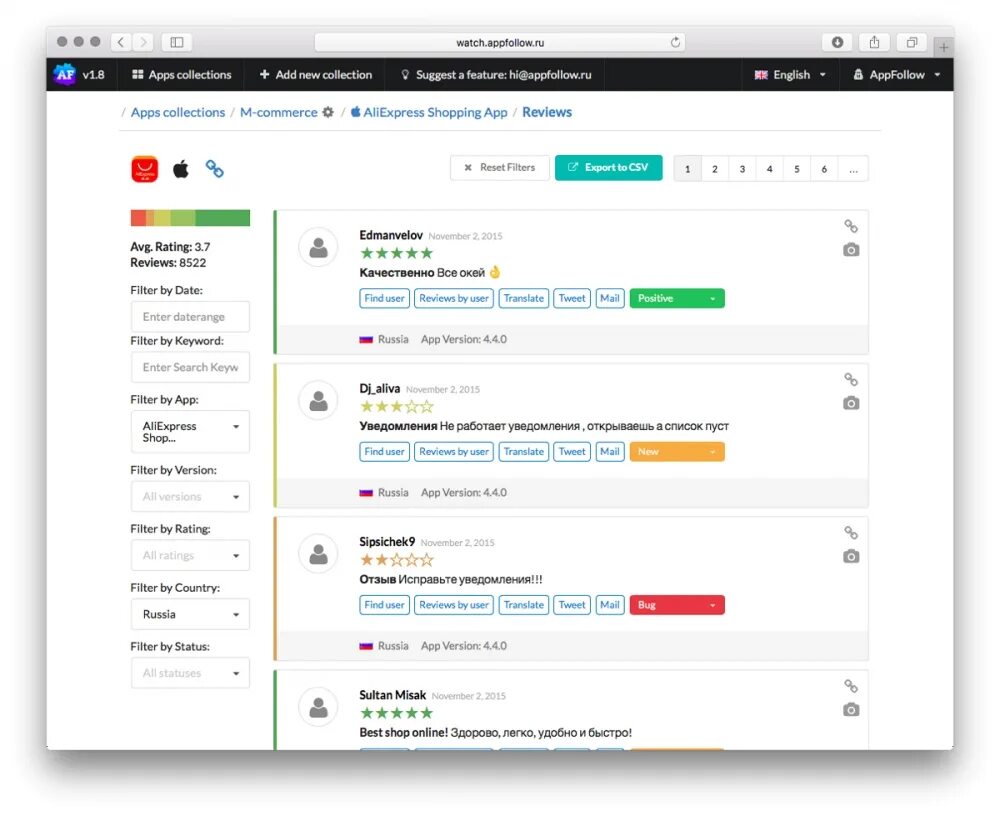1000x816 pixels.
Task: Expand All statuses dropdown
Action: tap(190, 672)
